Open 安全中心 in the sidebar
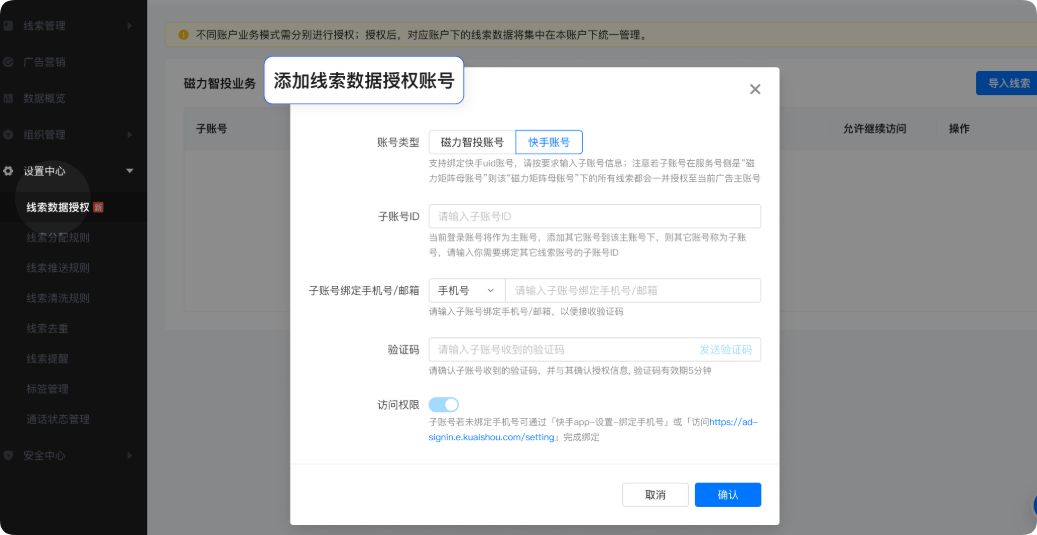The width and height of the screenshot is (1037, 535). [x=44, y=456]
